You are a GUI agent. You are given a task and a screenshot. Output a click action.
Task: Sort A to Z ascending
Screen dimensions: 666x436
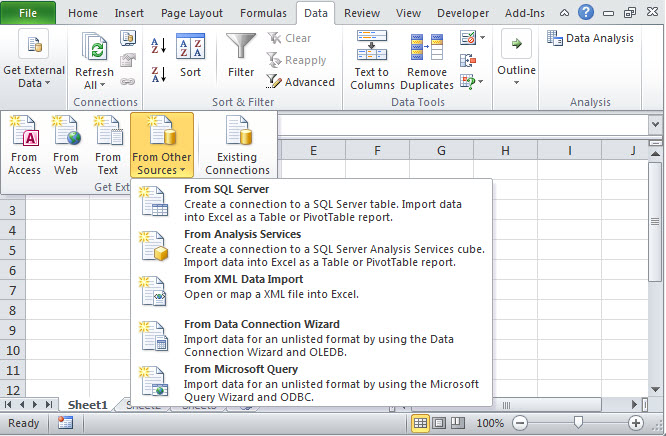pos(159,45)
